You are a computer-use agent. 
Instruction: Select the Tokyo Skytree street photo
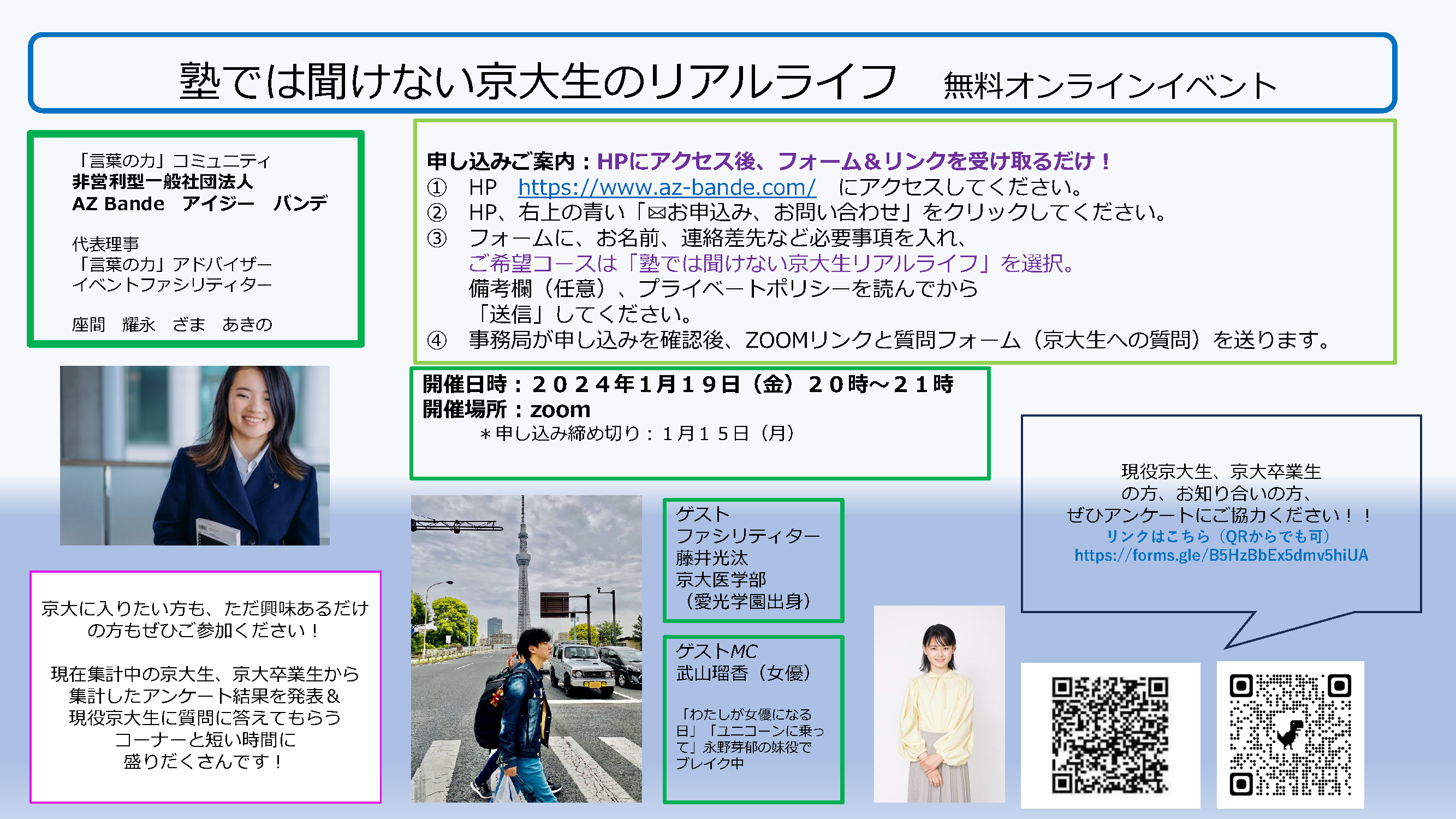[526, 648]
